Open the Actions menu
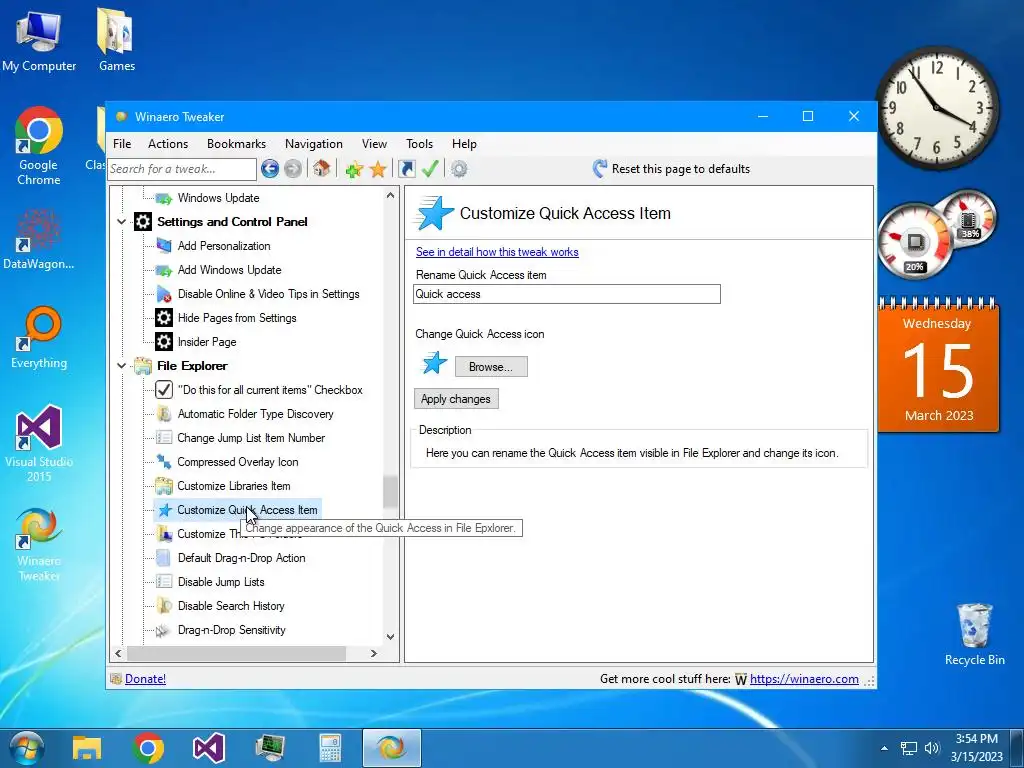1024x768 pixels. point(168,144)
